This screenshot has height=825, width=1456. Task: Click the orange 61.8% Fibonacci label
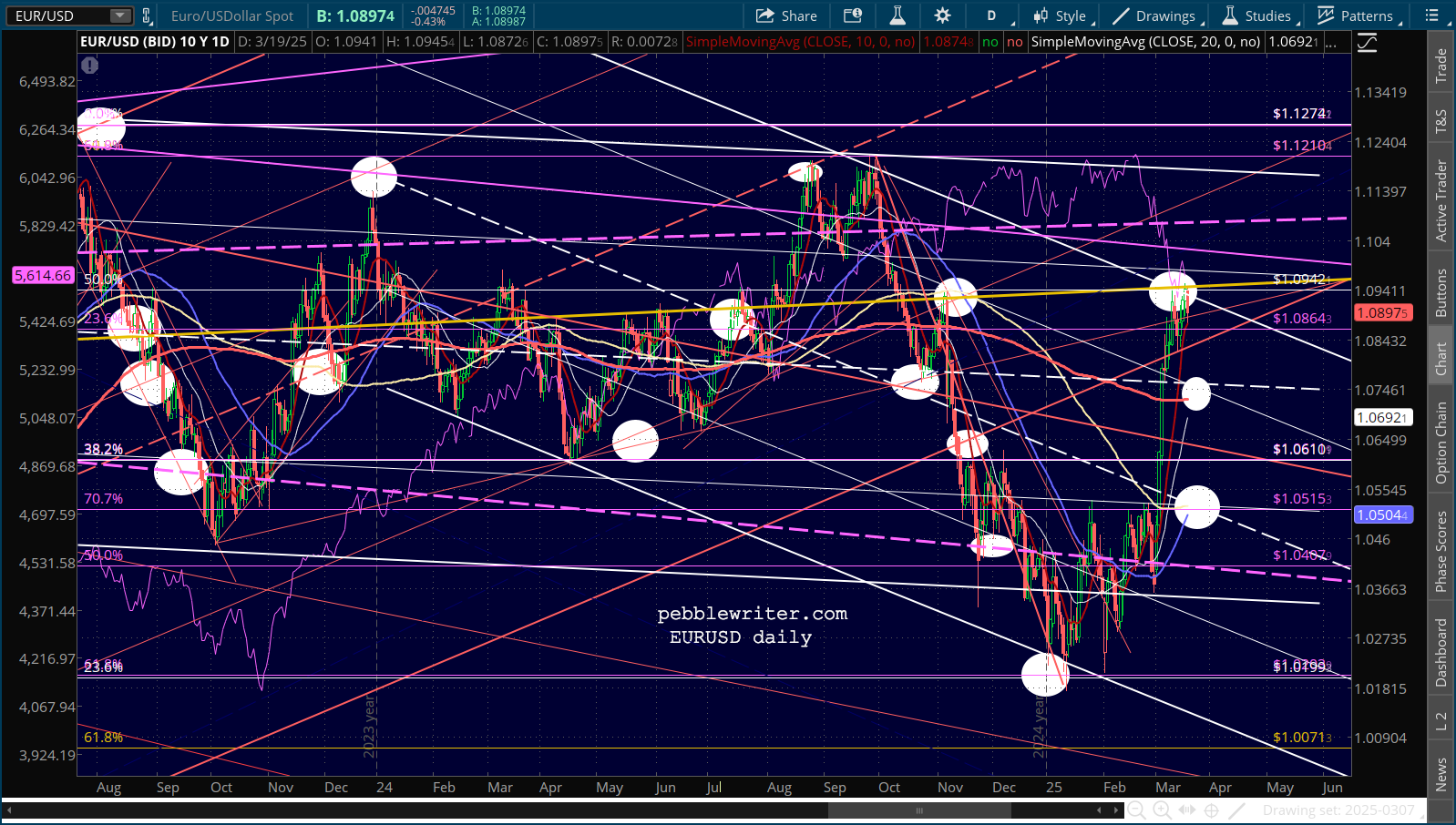click(103, 738)
